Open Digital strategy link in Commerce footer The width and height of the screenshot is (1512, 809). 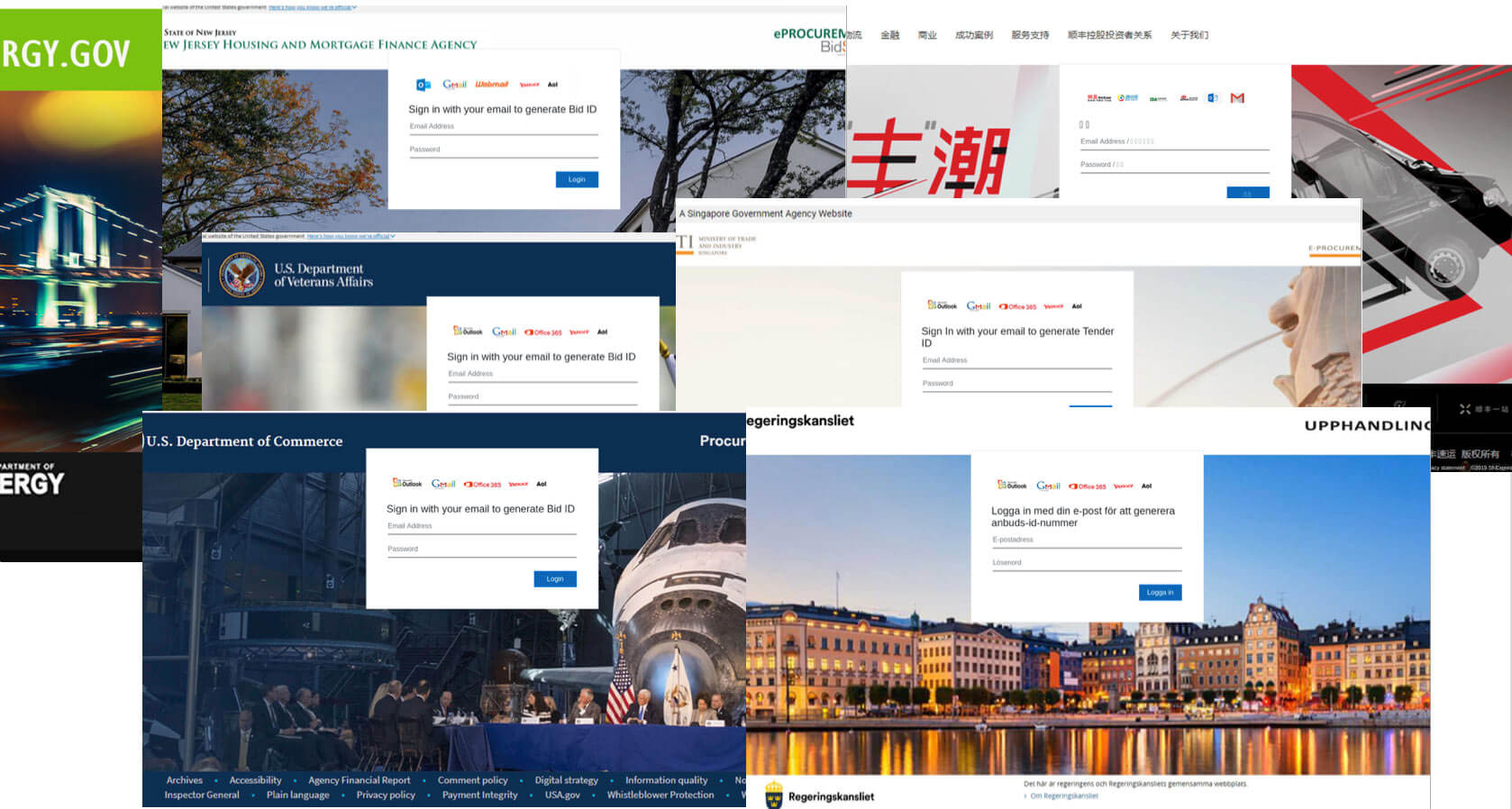566,780
